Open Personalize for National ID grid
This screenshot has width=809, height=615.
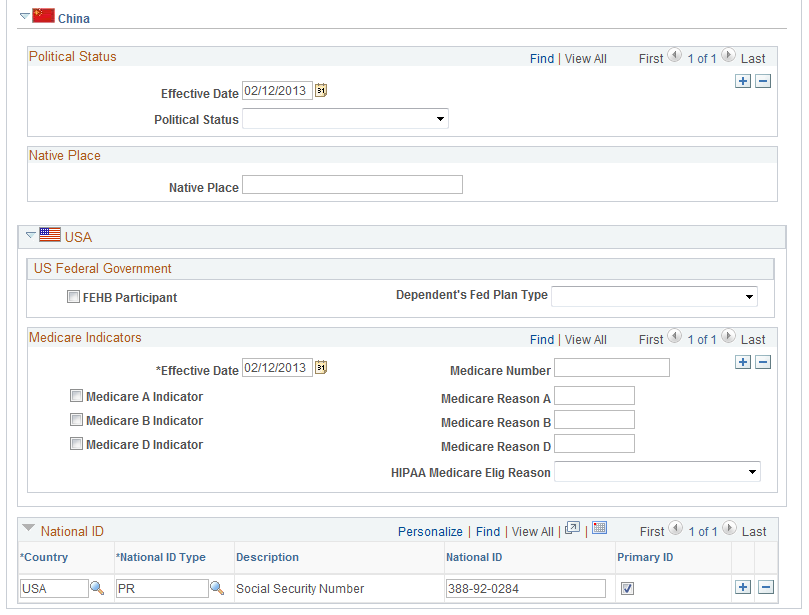(x=430, y=532)
